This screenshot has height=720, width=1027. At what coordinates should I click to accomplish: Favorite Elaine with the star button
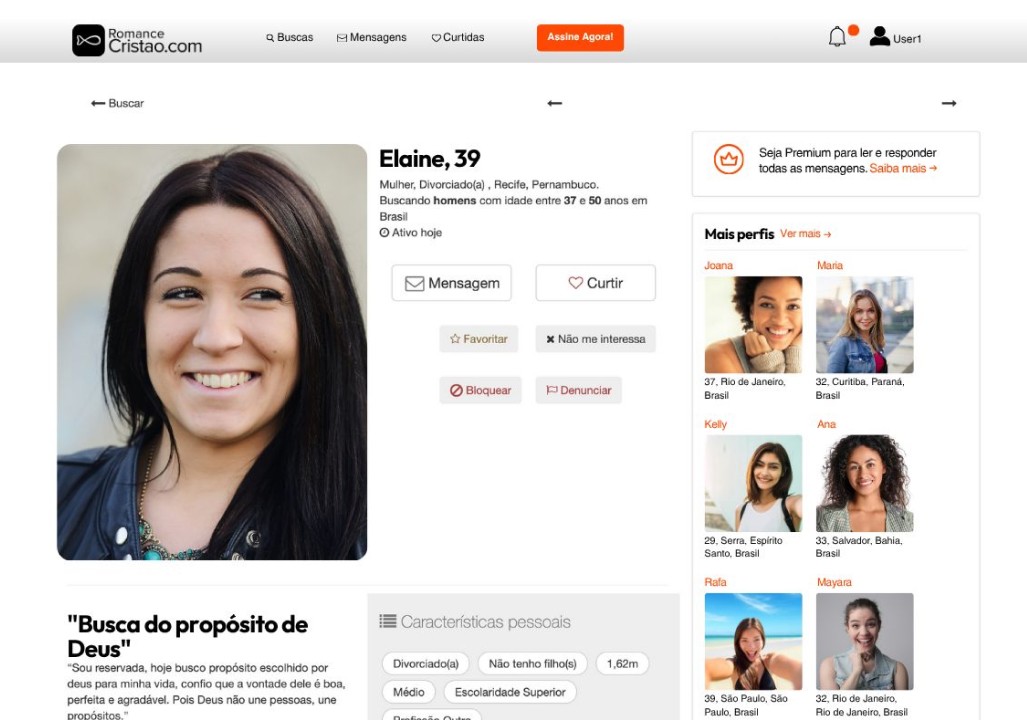[x=479, y=339]
